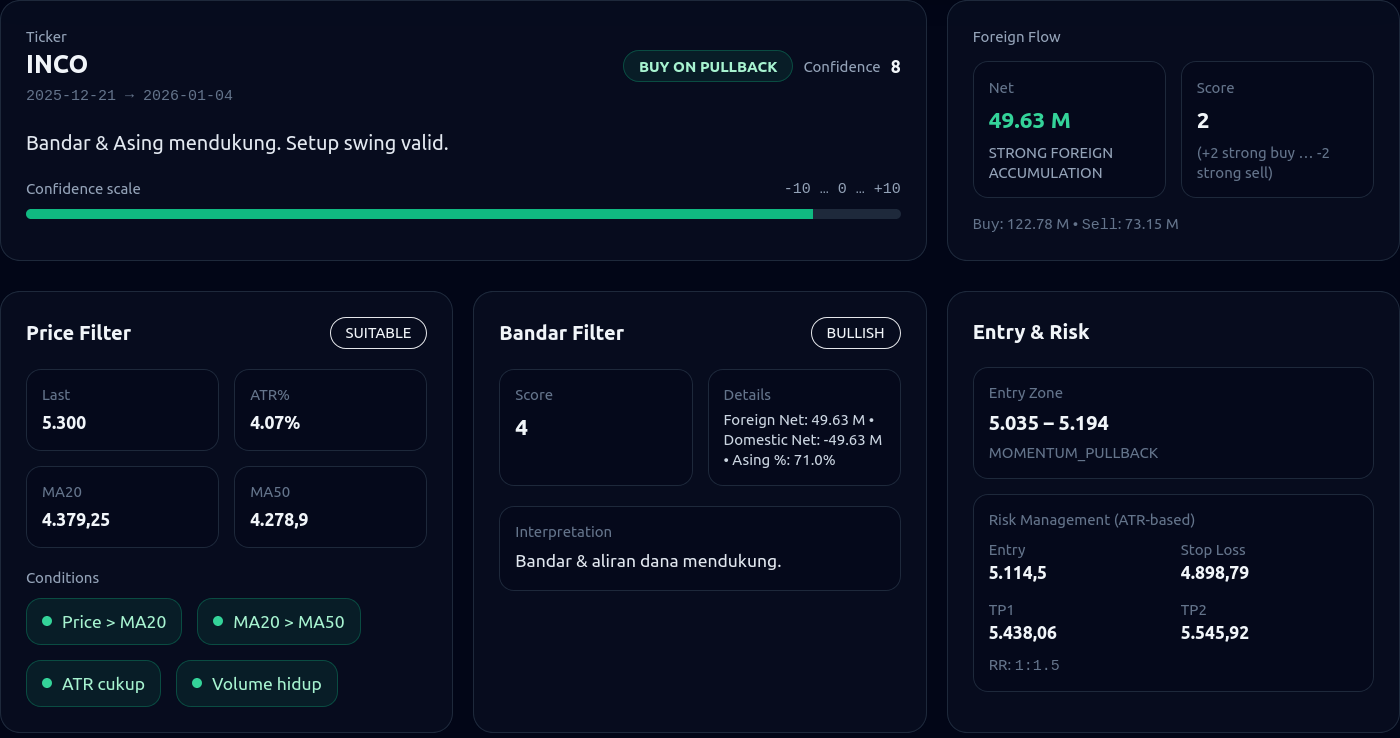Click the SUITABLE status pill

pyautogui.click(x=378, y=333)
